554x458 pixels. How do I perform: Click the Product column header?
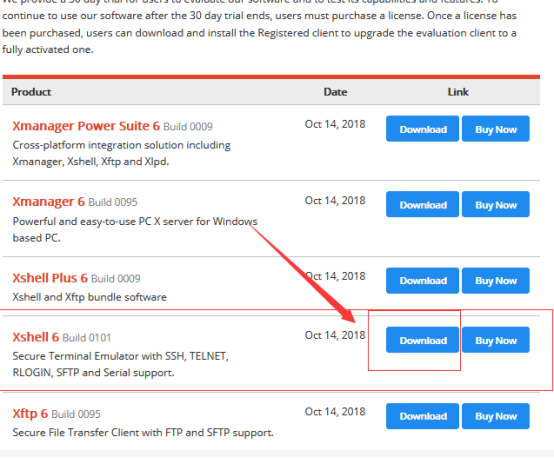(31, 92)
